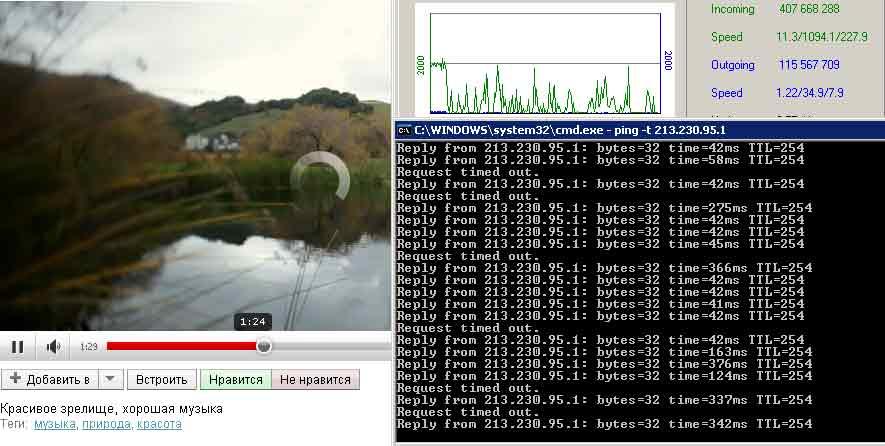Click the white house in the video frame
The height and width of the screenshot is (446, 885).
pyautogui.click(x=212, y=141)
